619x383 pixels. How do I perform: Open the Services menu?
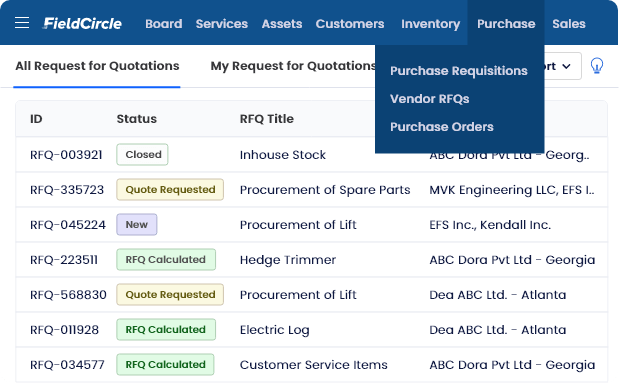(x=222, y=24)
